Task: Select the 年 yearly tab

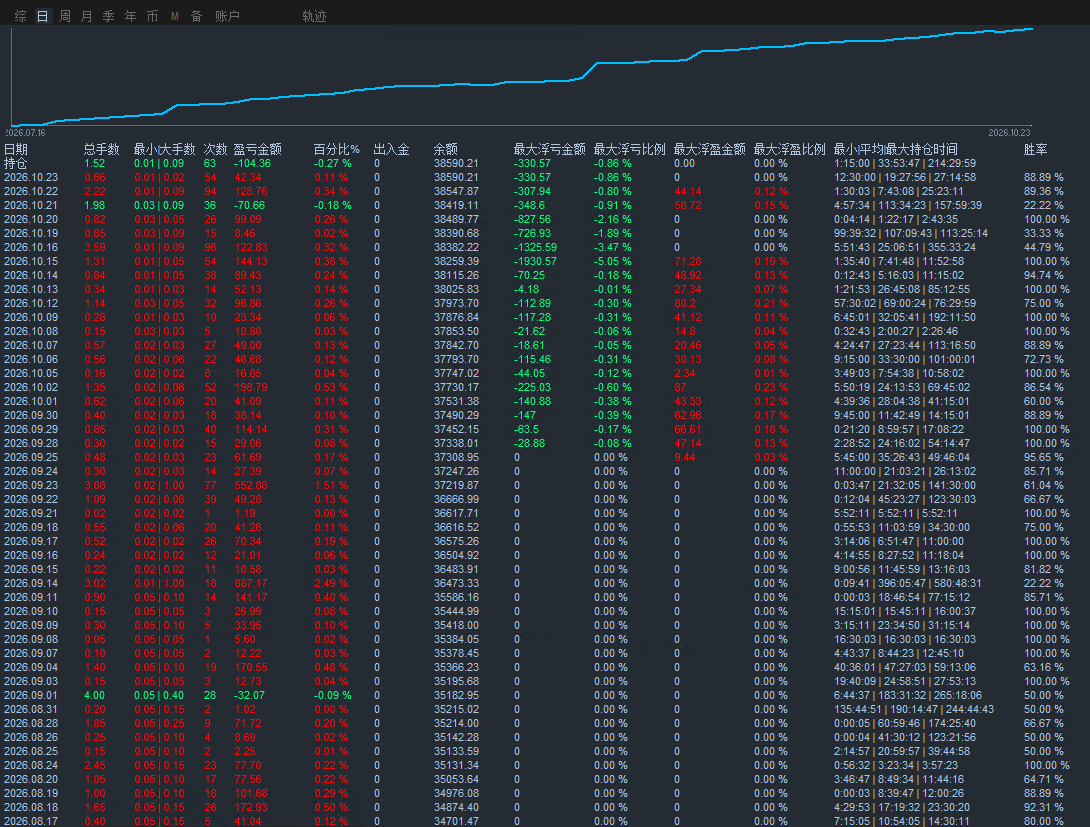Action: [130, 16]
